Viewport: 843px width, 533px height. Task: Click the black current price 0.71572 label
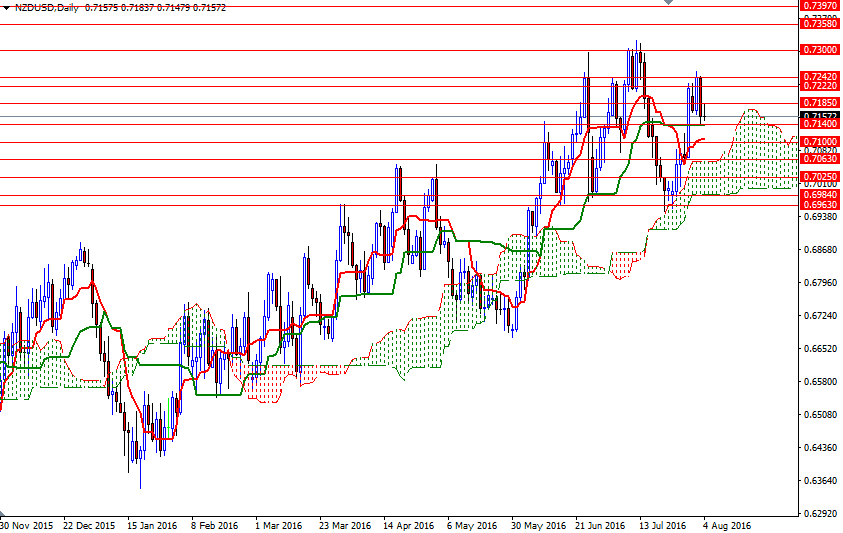click(x=820, y=116)
